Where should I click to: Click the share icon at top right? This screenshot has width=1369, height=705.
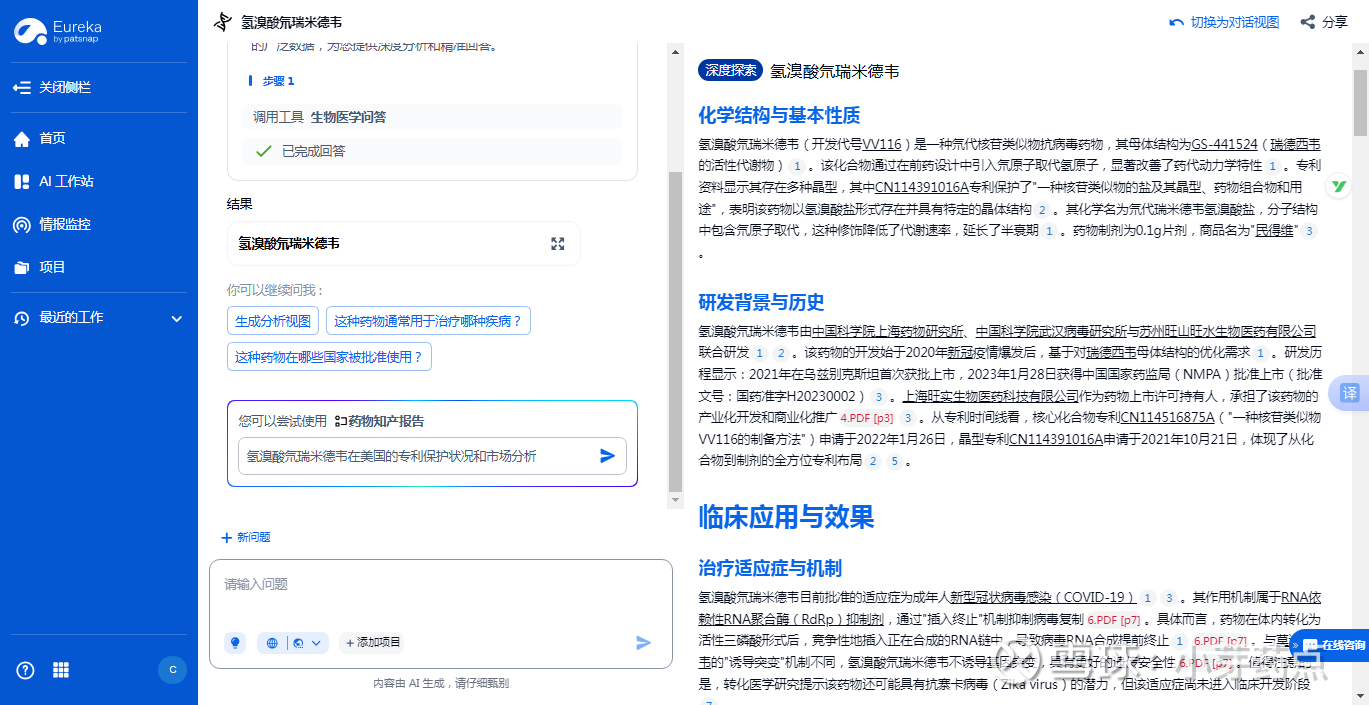pos(1307,22)
